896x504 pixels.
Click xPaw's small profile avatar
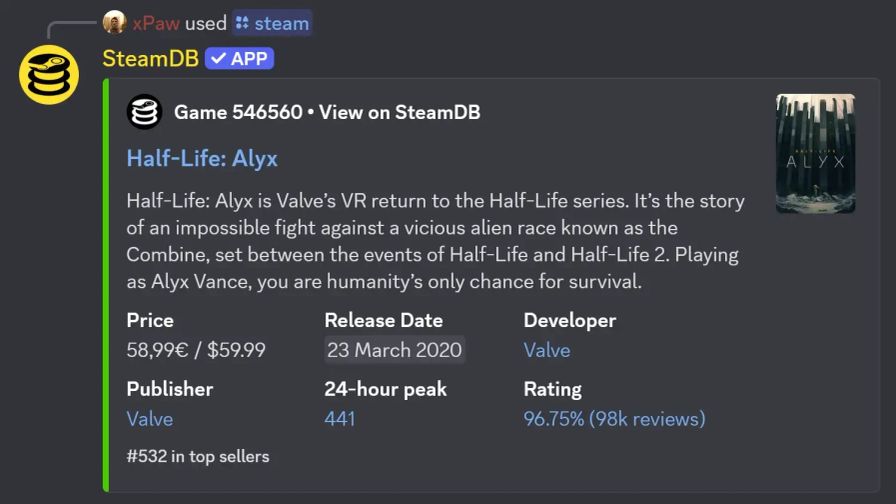pyautogui.click(x=114, y=23)
